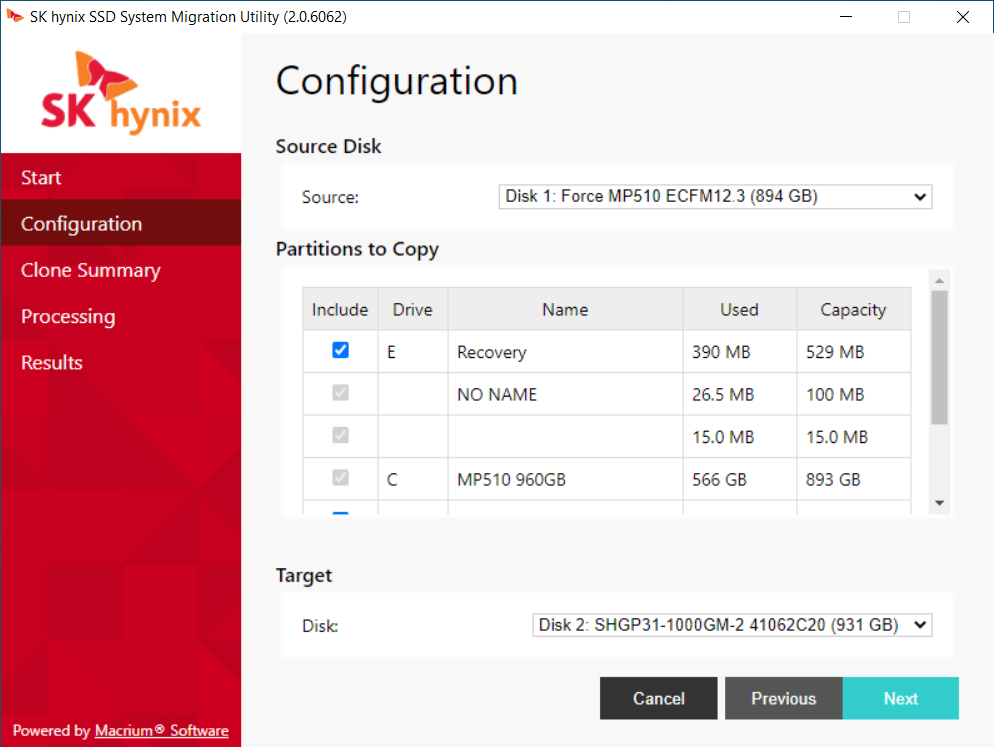Click the Drive column header

pos(413,309)
